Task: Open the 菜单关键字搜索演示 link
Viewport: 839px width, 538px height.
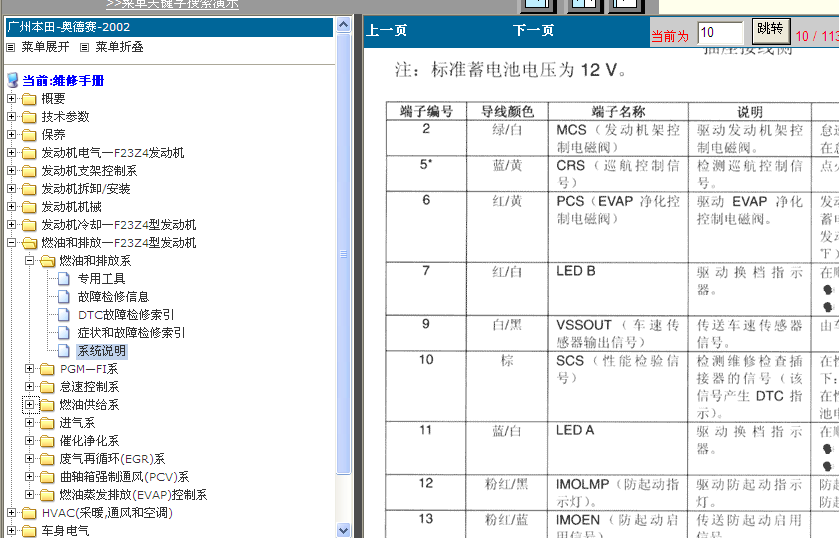Action: point(172,4)
